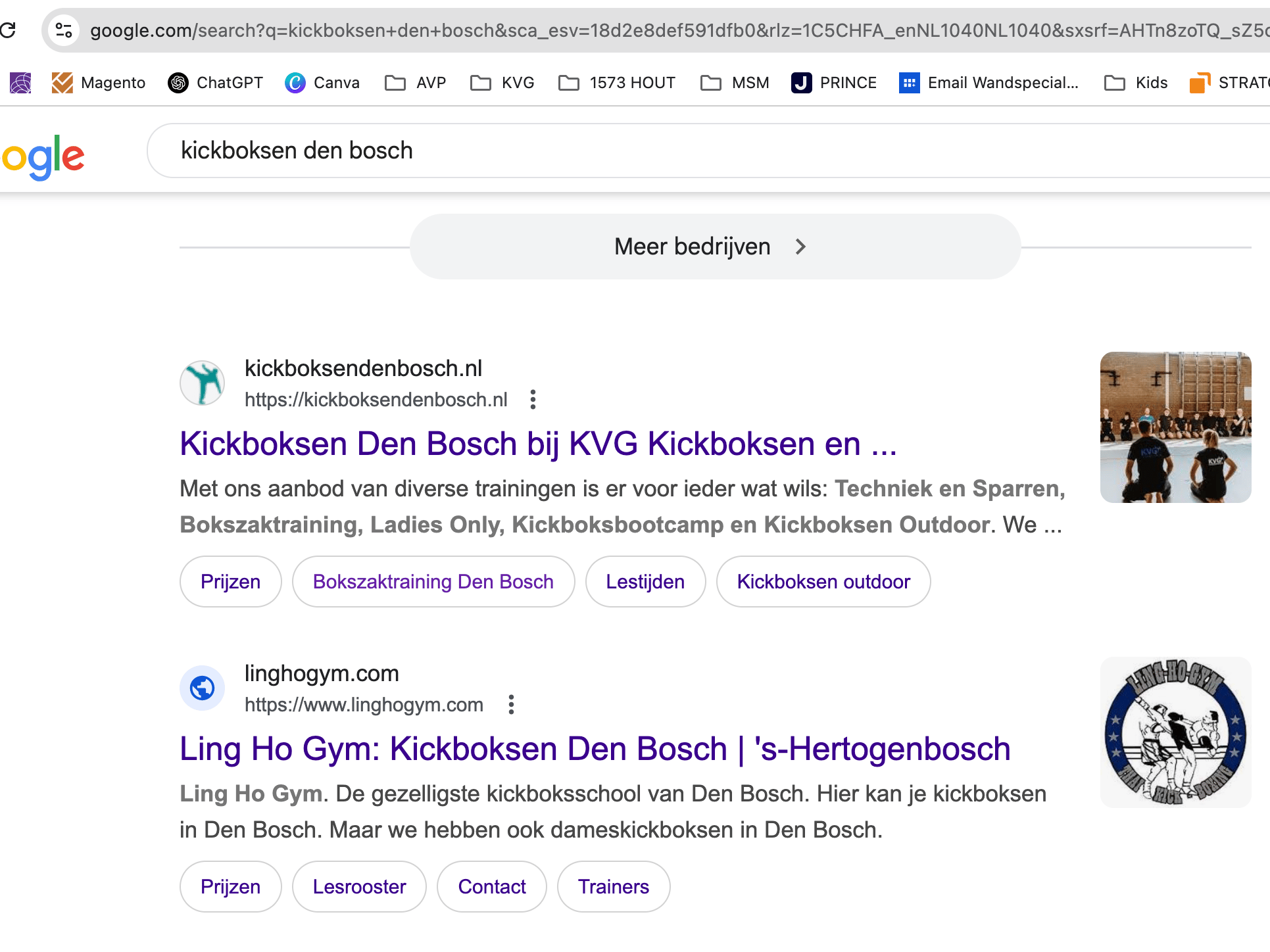The height and width of the screenshot is (952, 1270).
Task: Expand more options for linghogym.com result
Action: [x=511, y=705]
